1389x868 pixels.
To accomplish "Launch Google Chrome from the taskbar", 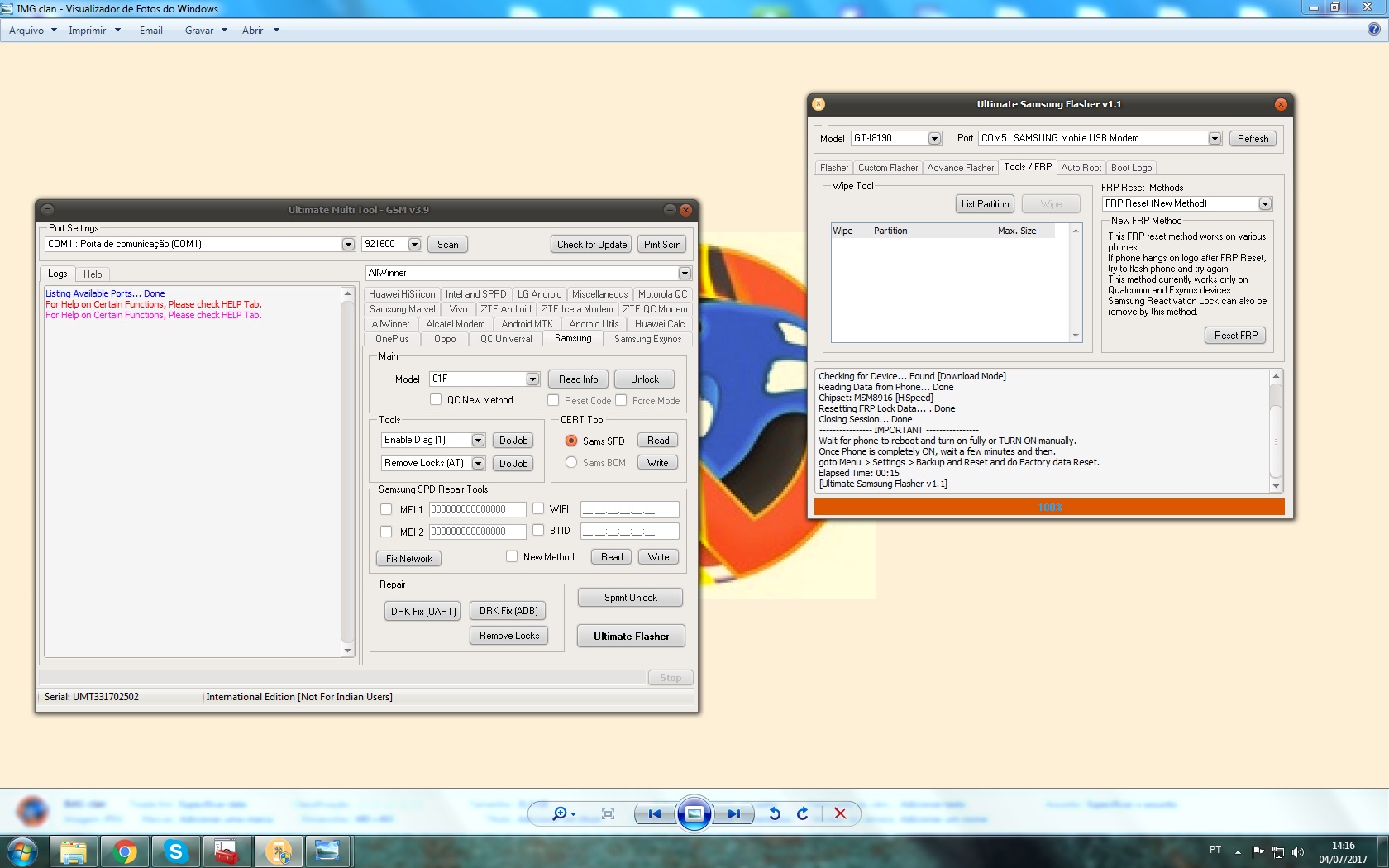I will 125,851.
